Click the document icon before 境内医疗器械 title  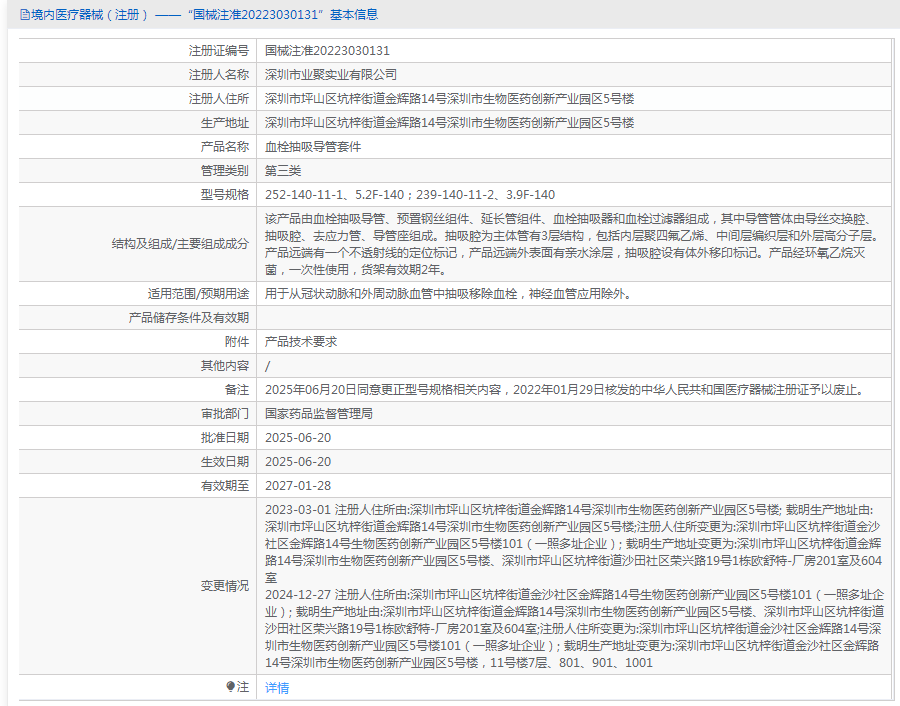pyautogui.click(x=25, y=15)
